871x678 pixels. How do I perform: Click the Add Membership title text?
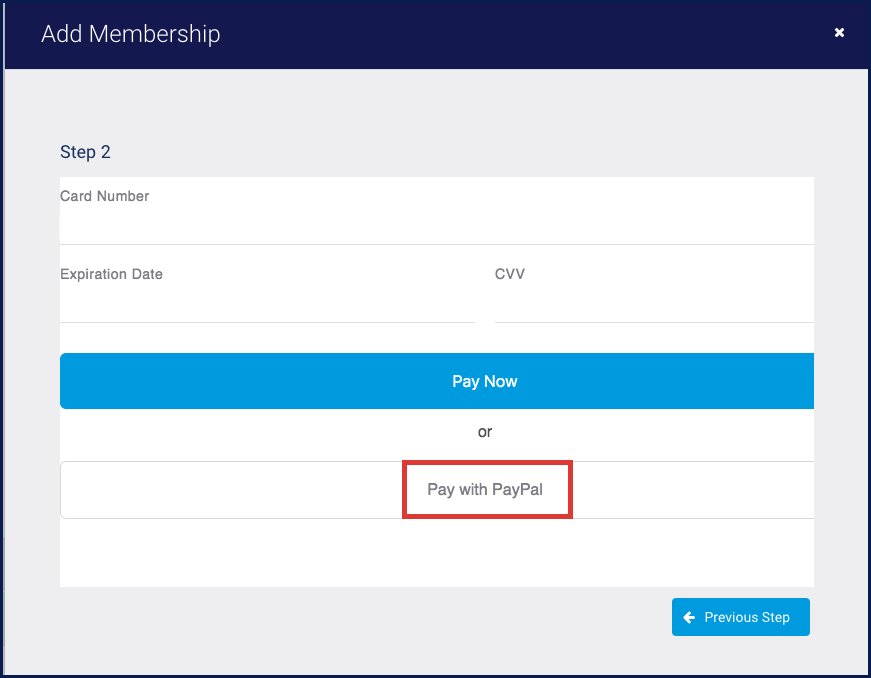click(x=130, y=34)
